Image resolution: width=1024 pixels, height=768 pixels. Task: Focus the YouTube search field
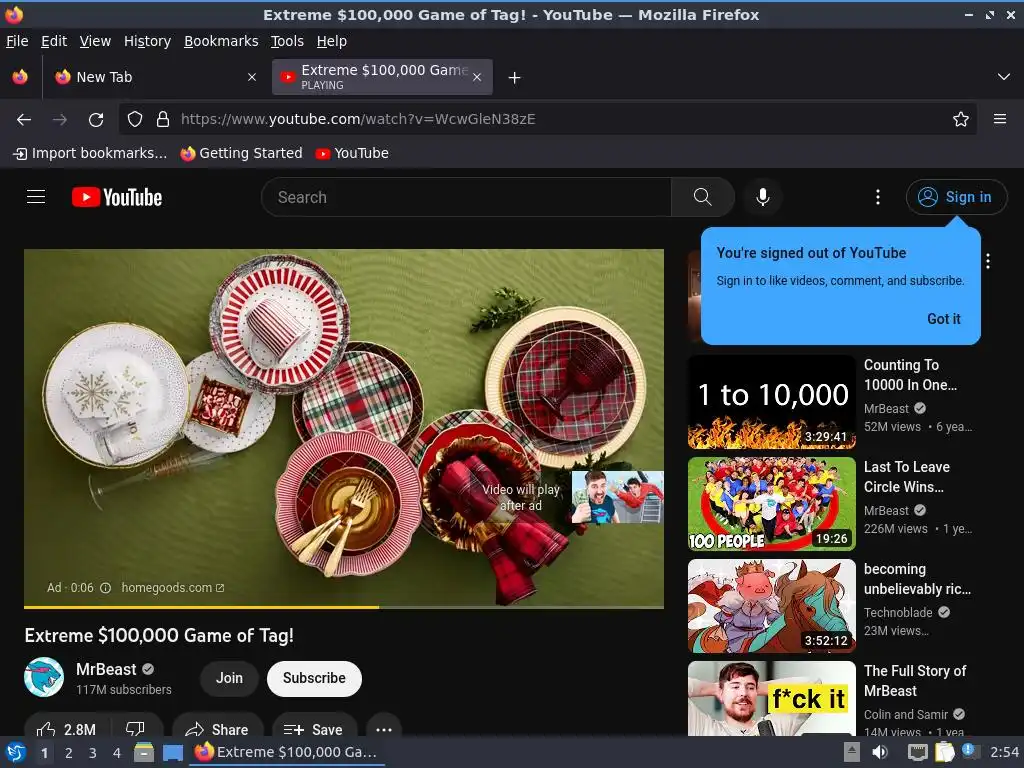coord(466,197)
